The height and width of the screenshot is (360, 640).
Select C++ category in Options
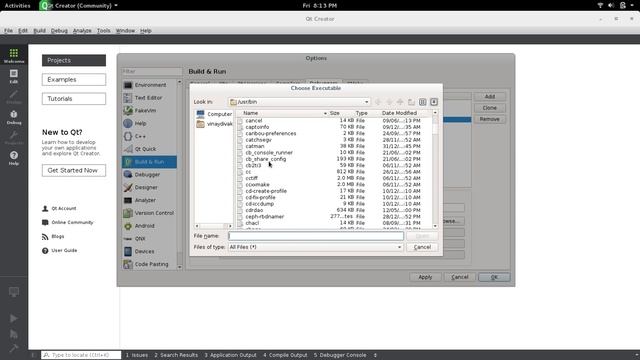point(149,136)
